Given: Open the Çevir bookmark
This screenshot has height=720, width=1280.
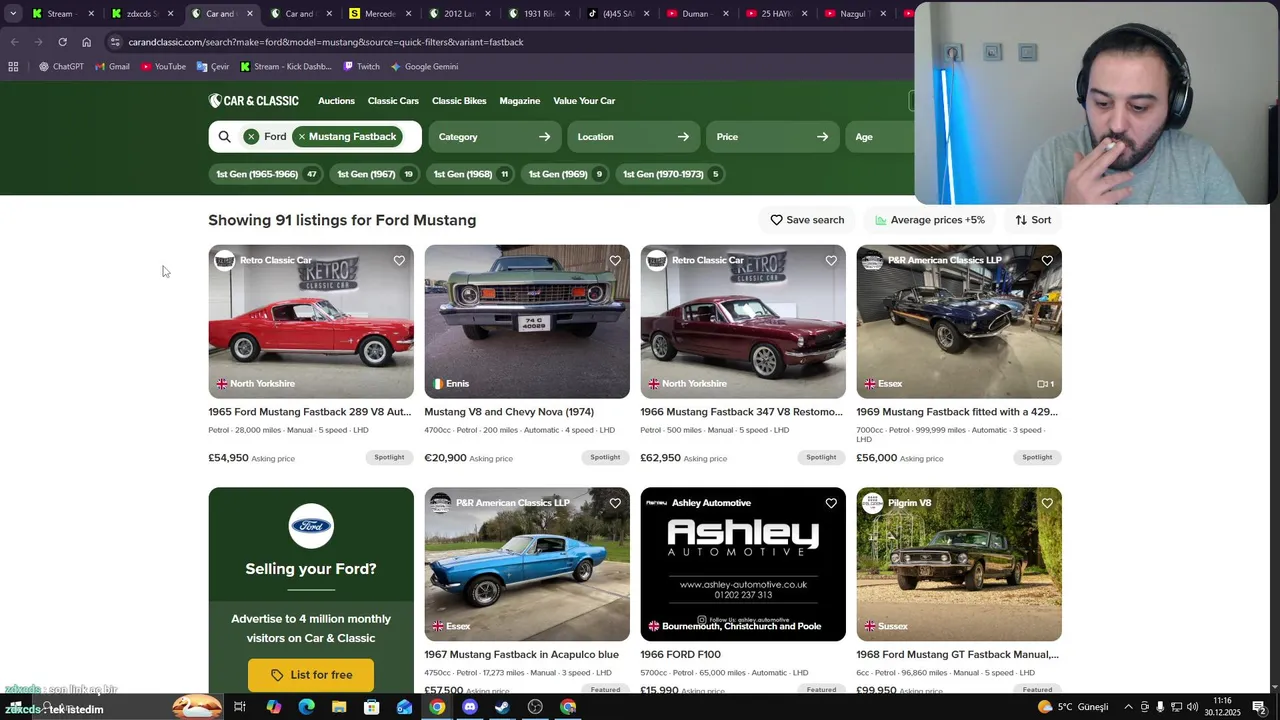Looking at the screenshot, I should (x=213, y=67).
